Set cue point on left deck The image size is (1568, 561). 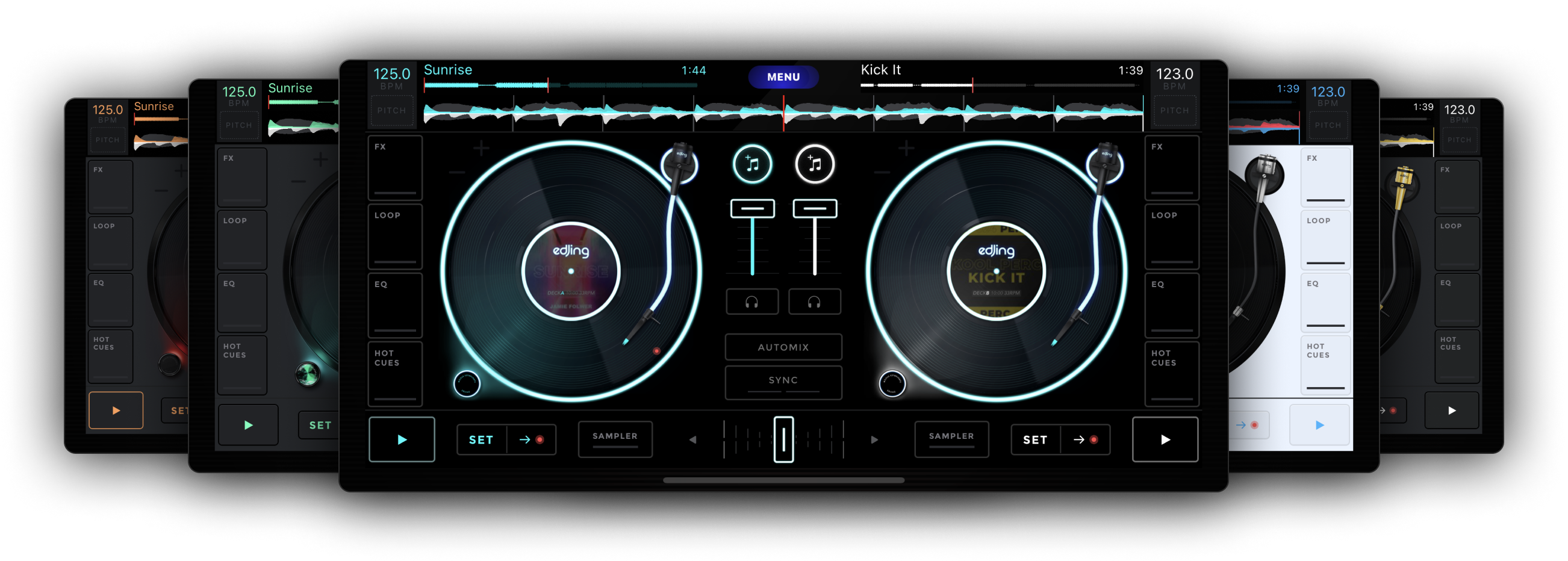pyautogui.click(x=482, y=439)
